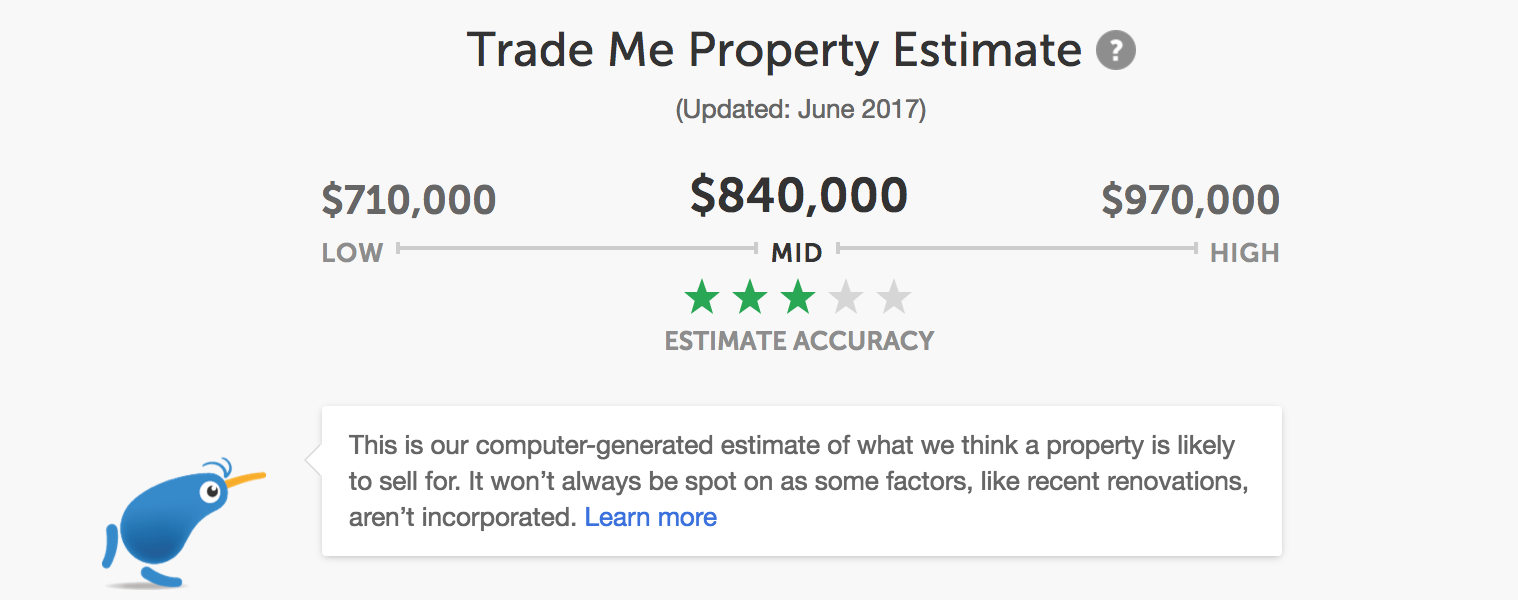Select the $970,000 high estimate value

(x=1190, y=200)
